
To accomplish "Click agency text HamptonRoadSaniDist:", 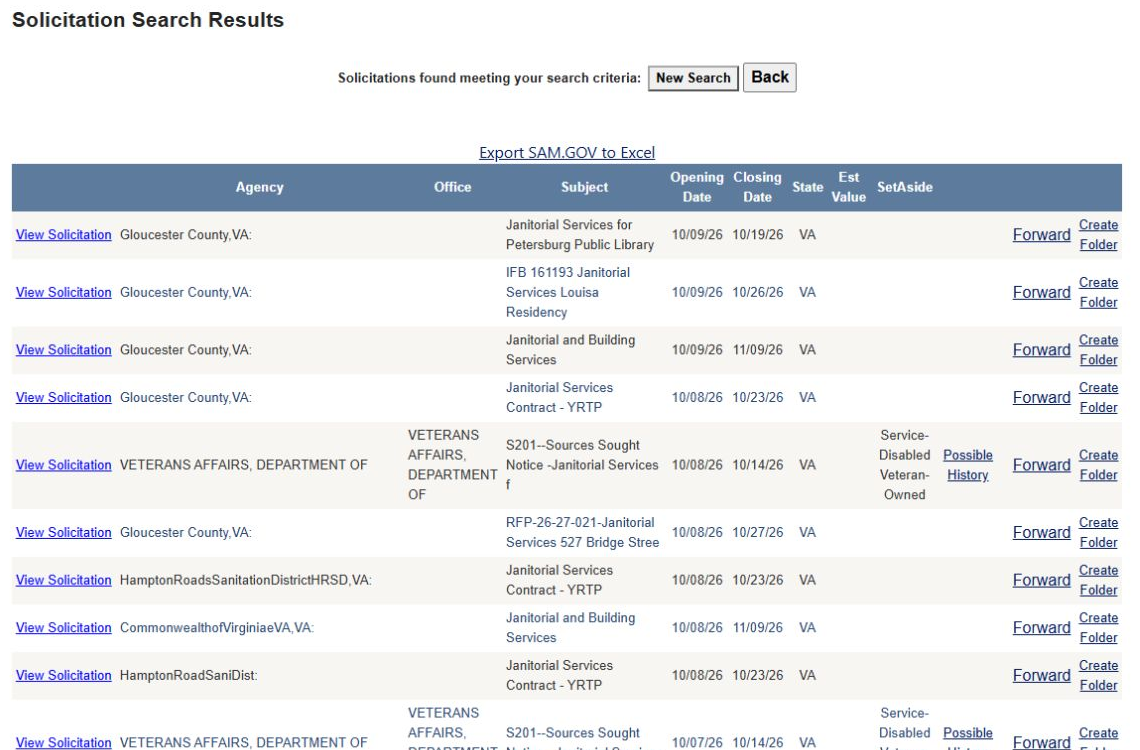I will click(188, 676).
